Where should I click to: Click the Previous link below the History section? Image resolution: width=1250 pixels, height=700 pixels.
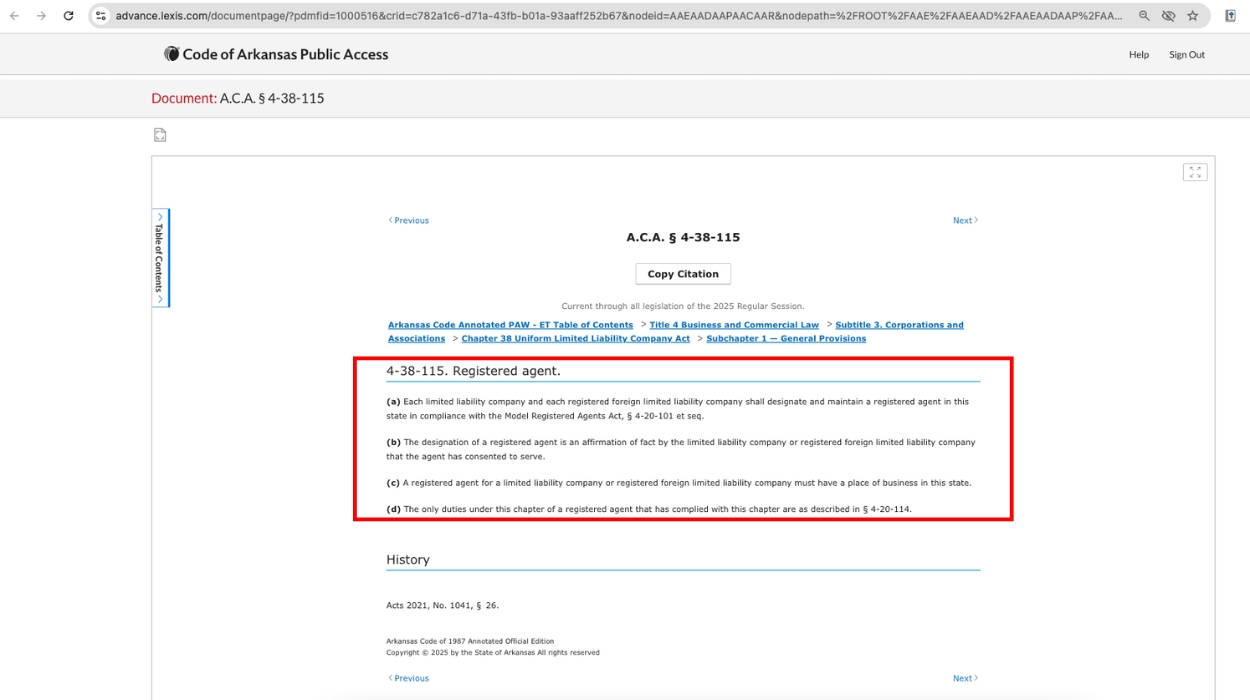tap(409, 678)
